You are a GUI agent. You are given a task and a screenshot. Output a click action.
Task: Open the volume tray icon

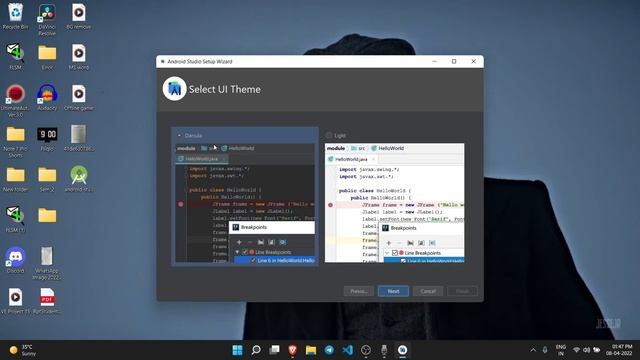(x=586, y=350)
